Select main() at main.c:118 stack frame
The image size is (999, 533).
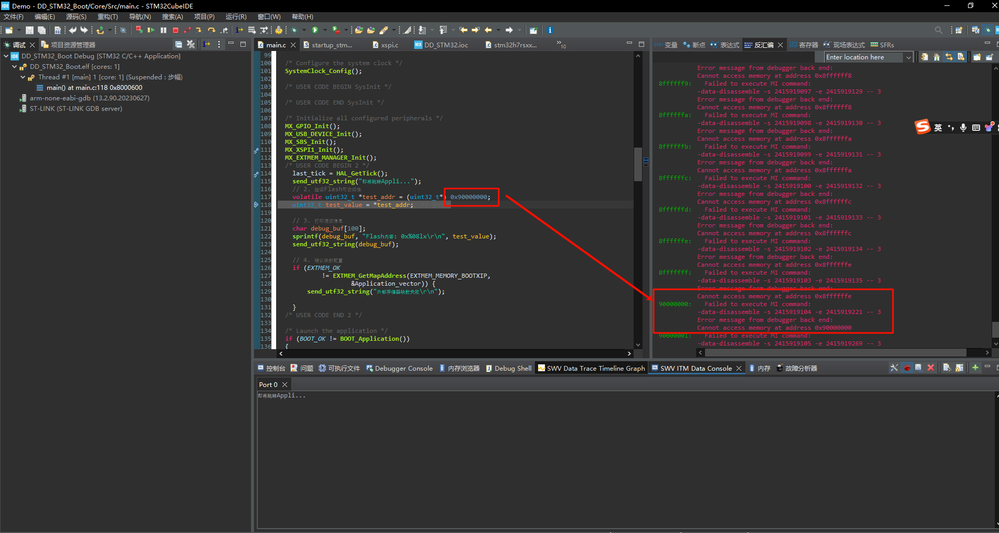[90, 87]
